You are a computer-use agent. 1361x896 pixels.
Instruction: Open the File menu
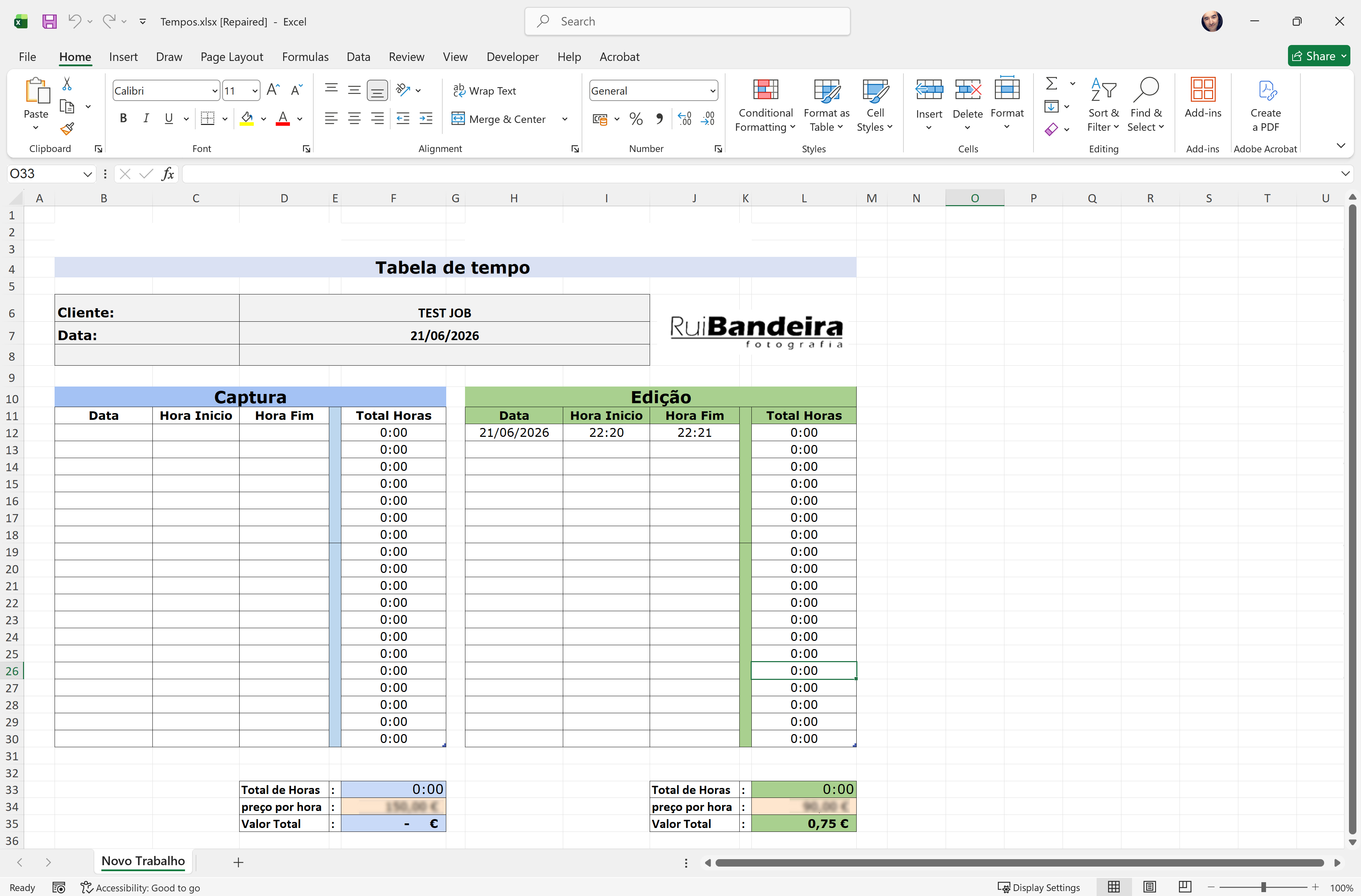(x=27, y=57)
